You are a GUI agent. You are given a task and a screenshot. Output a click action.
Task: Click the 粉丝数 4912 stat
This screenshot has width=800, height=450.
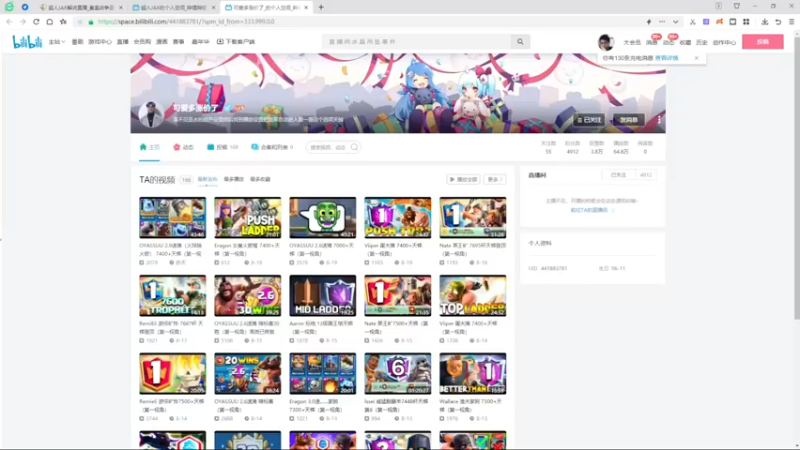pyautogui.click(x=572, y=147)
